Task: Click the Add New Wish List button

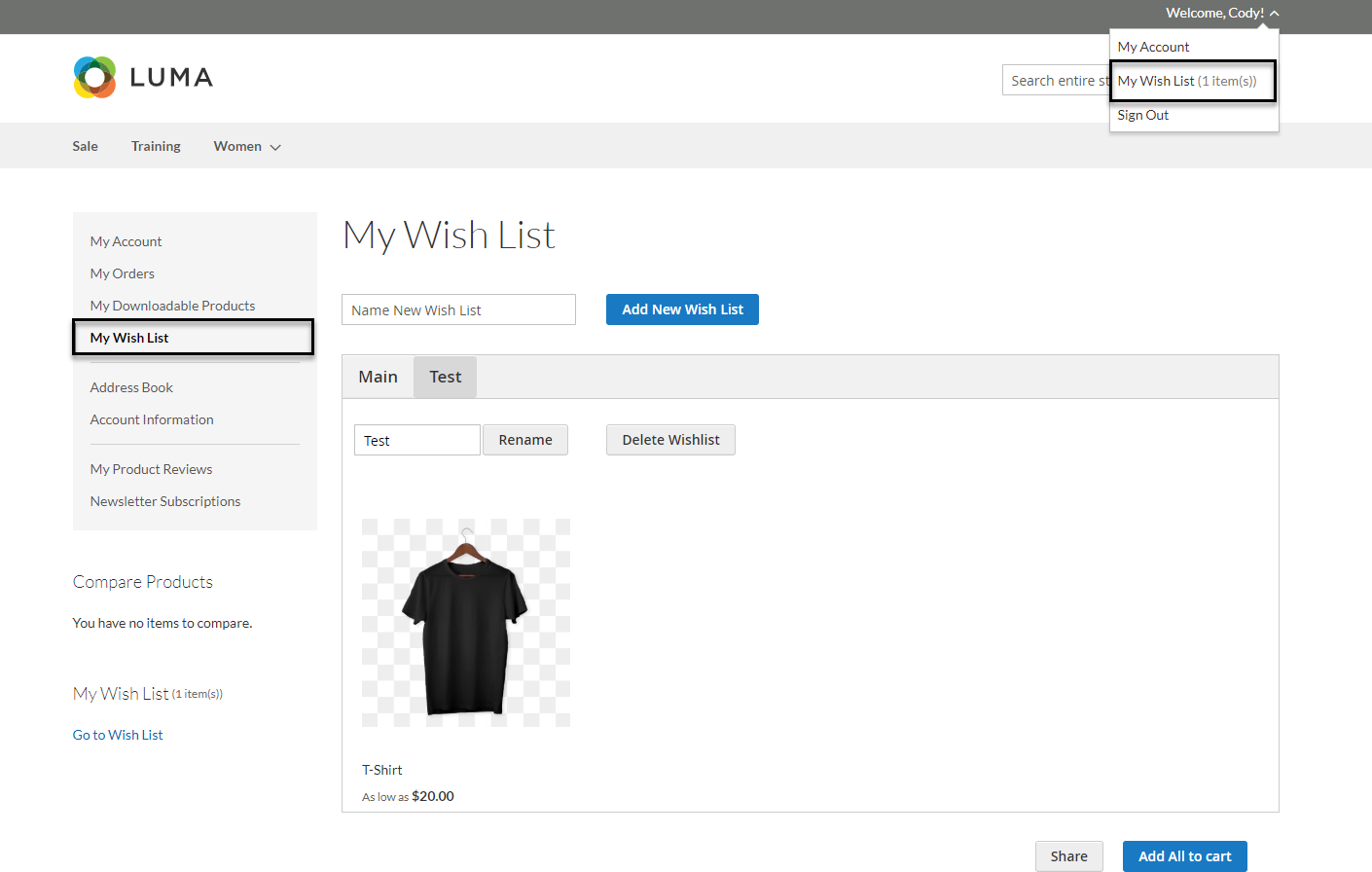Action: (682, 309)
